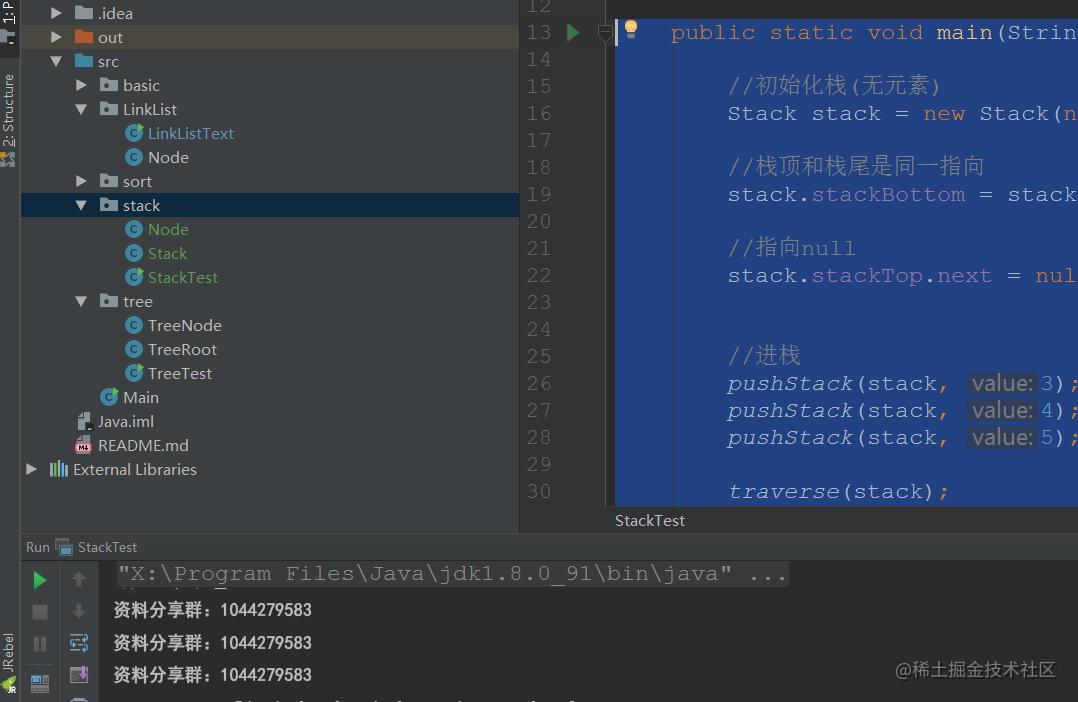Open Node class under LinkList

(168, 157)
